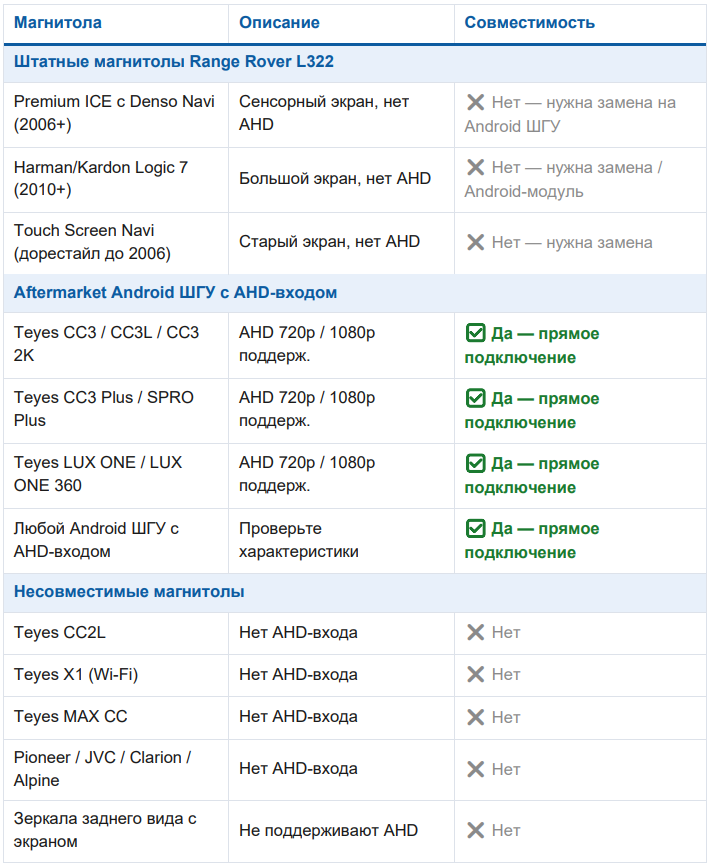The width and height of the screenshot is (713, 867).
Task: Click AHD 720p / 1080p in the Teyes LUX ONE row
Action: (x=307, y=462)
